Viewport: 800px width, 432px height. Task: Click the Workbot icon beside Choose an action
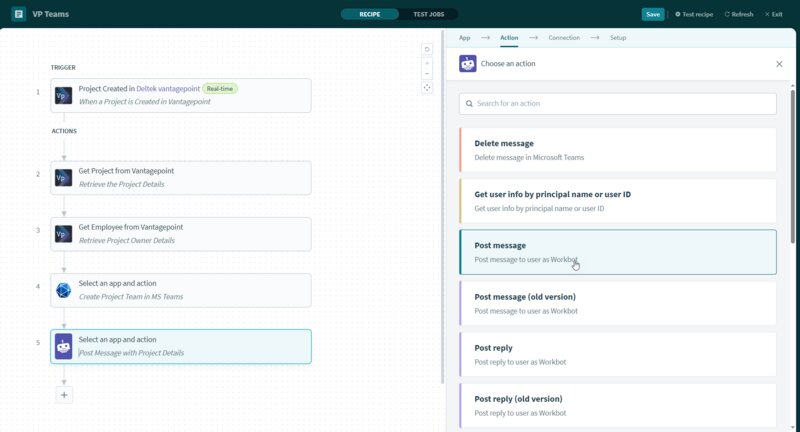tap(467, 64)
